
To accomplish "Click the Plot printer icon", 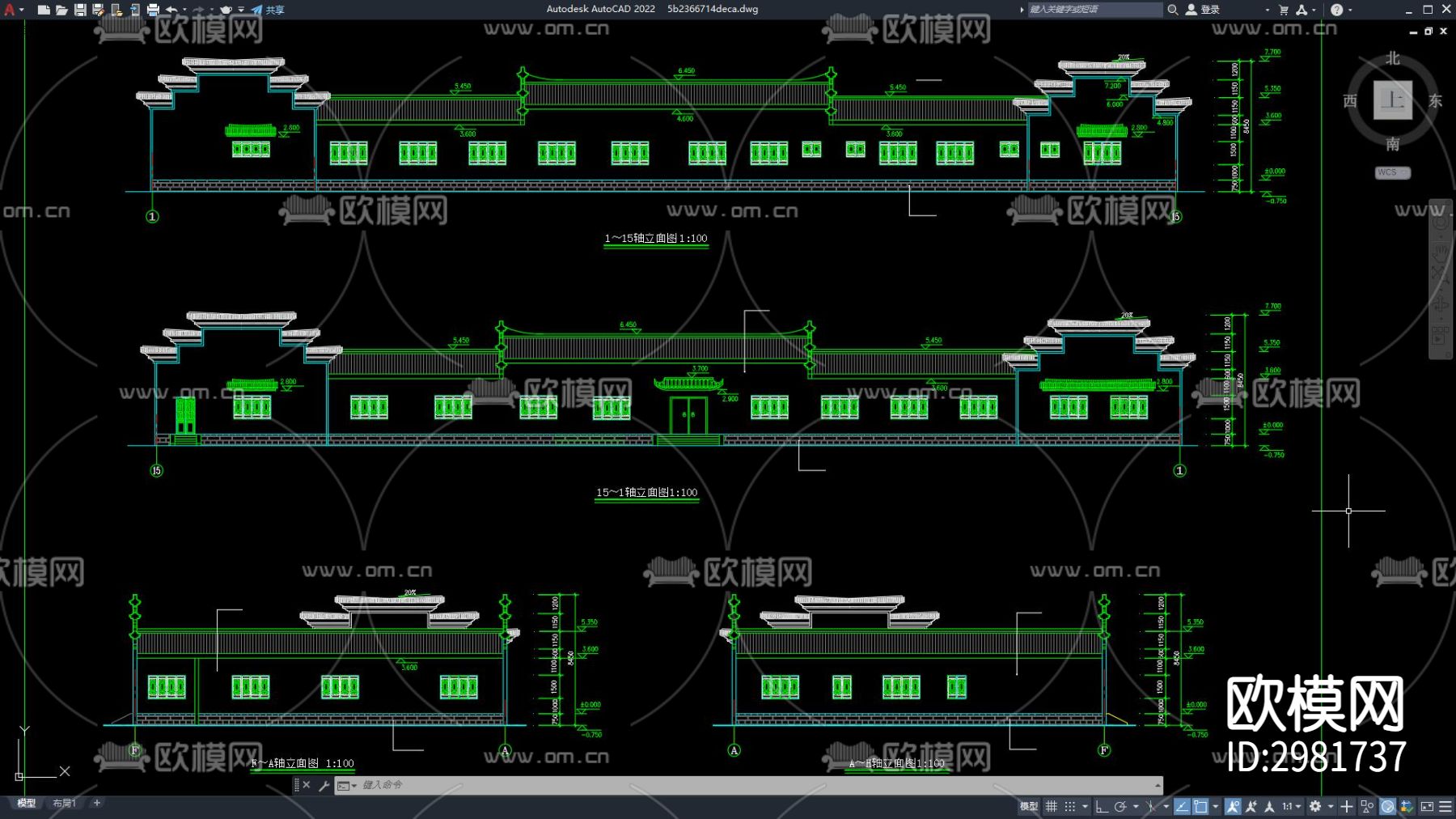I will click(153, 10).
